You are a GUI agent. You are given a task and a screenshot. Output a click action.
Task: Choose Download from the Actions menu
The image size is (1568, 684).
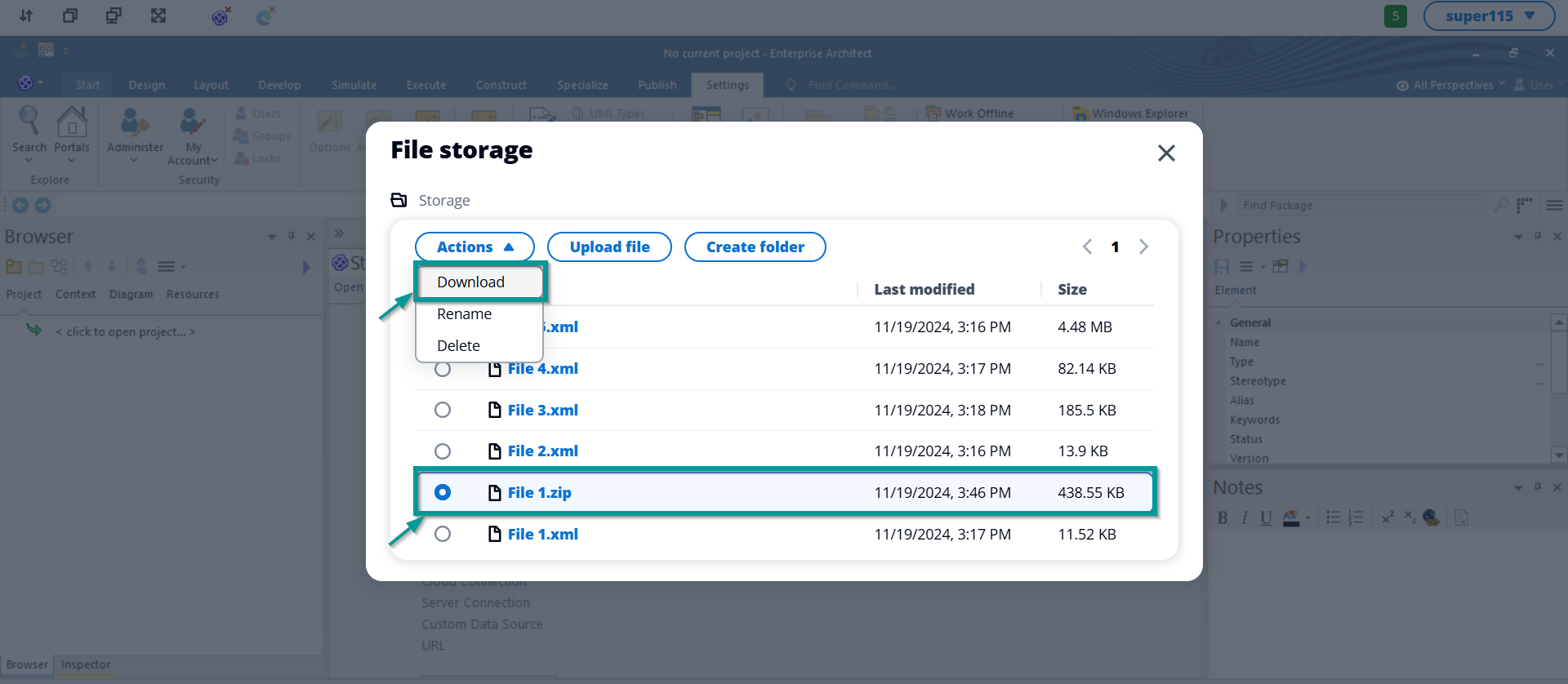(x=479, y=282)
